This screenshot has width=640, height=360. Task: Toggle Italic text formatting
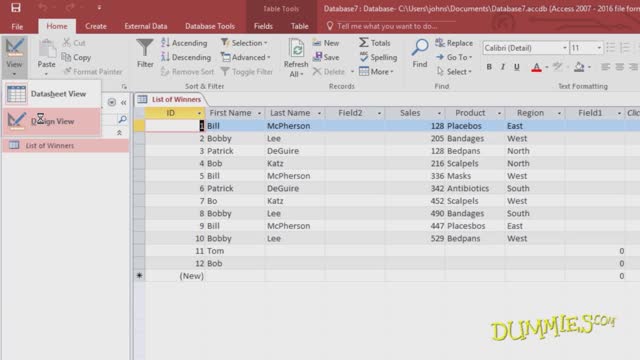[502, 67]
